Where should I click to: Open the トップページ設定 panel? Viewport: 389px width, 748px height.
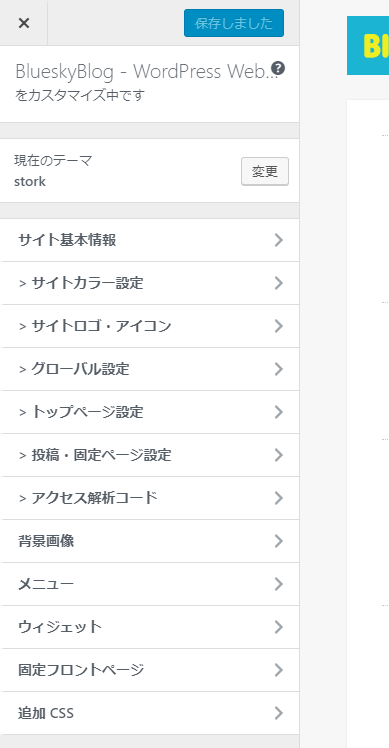pos(150,412)
